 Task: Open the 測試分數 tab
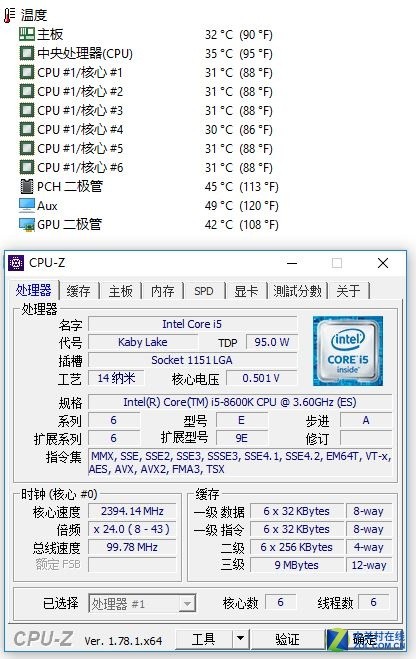(x=297, y=291)
